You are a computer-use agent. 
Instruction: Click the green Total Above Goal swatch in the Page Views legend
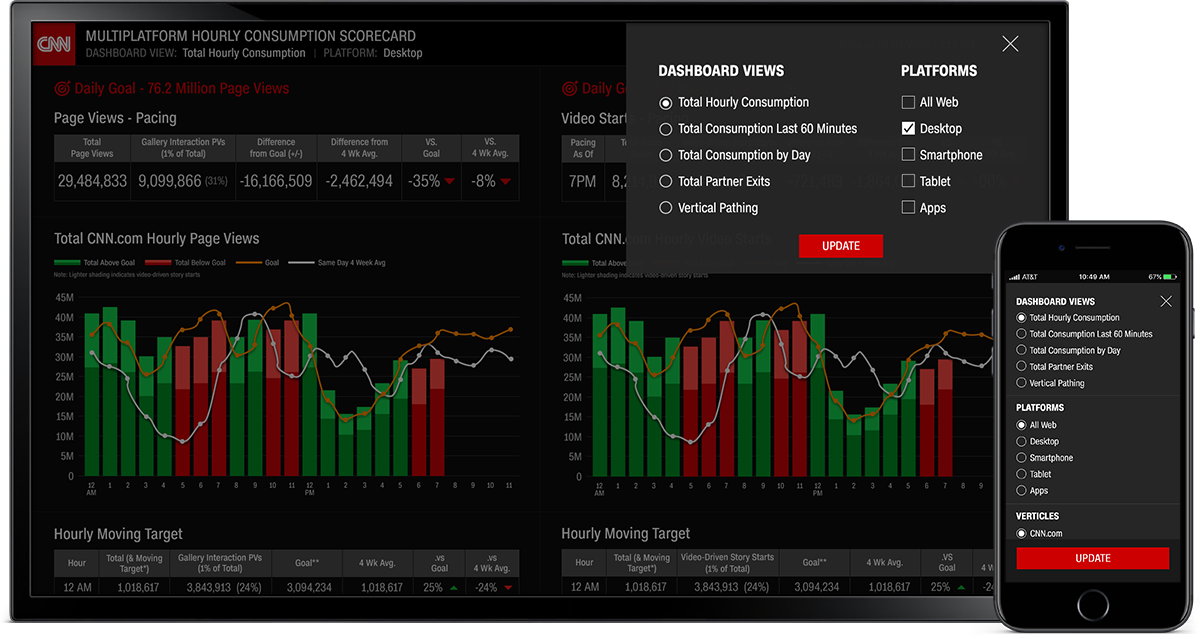(67, 263)
